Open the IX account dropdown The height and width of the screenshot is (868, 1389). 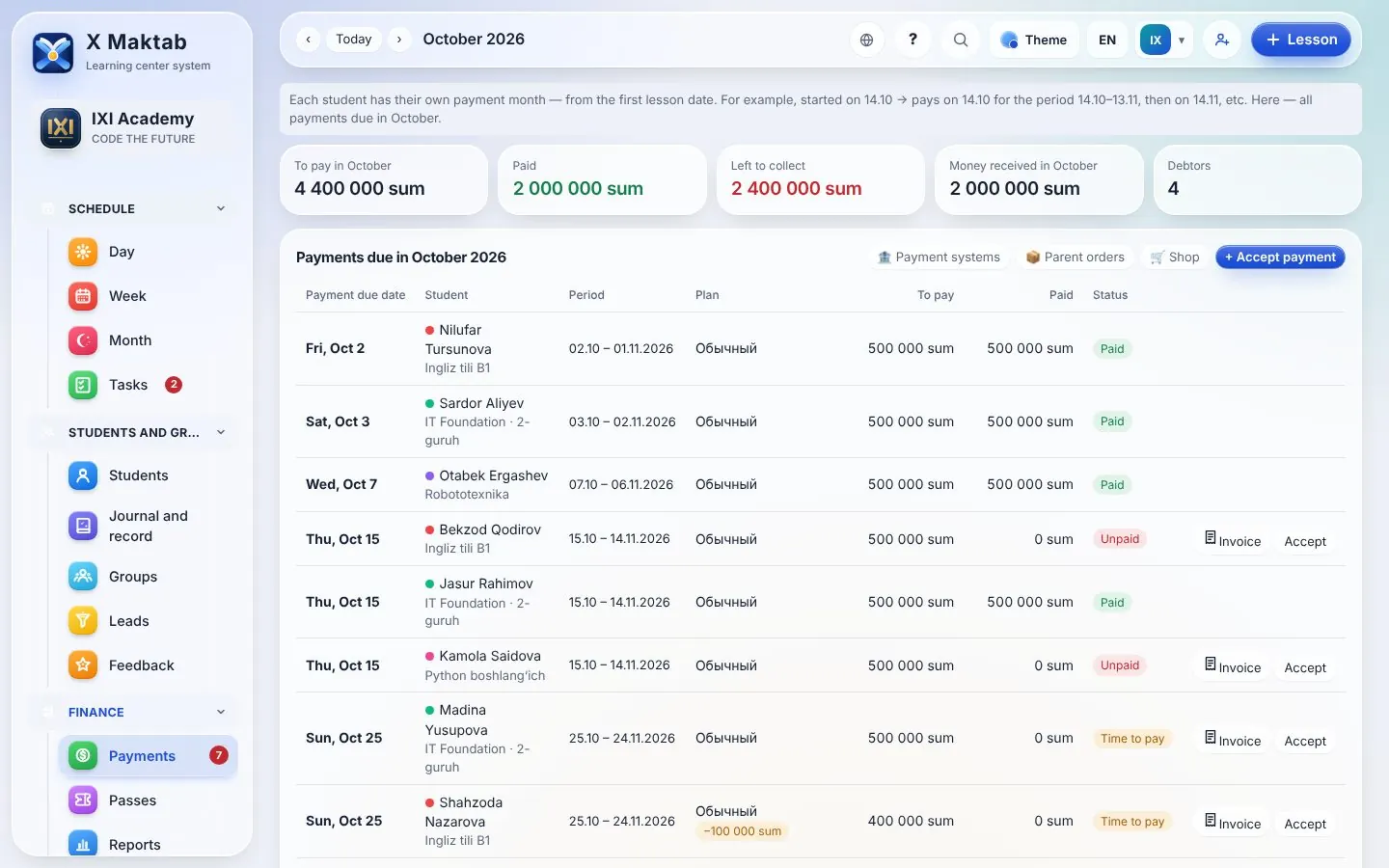[1165, 40]
